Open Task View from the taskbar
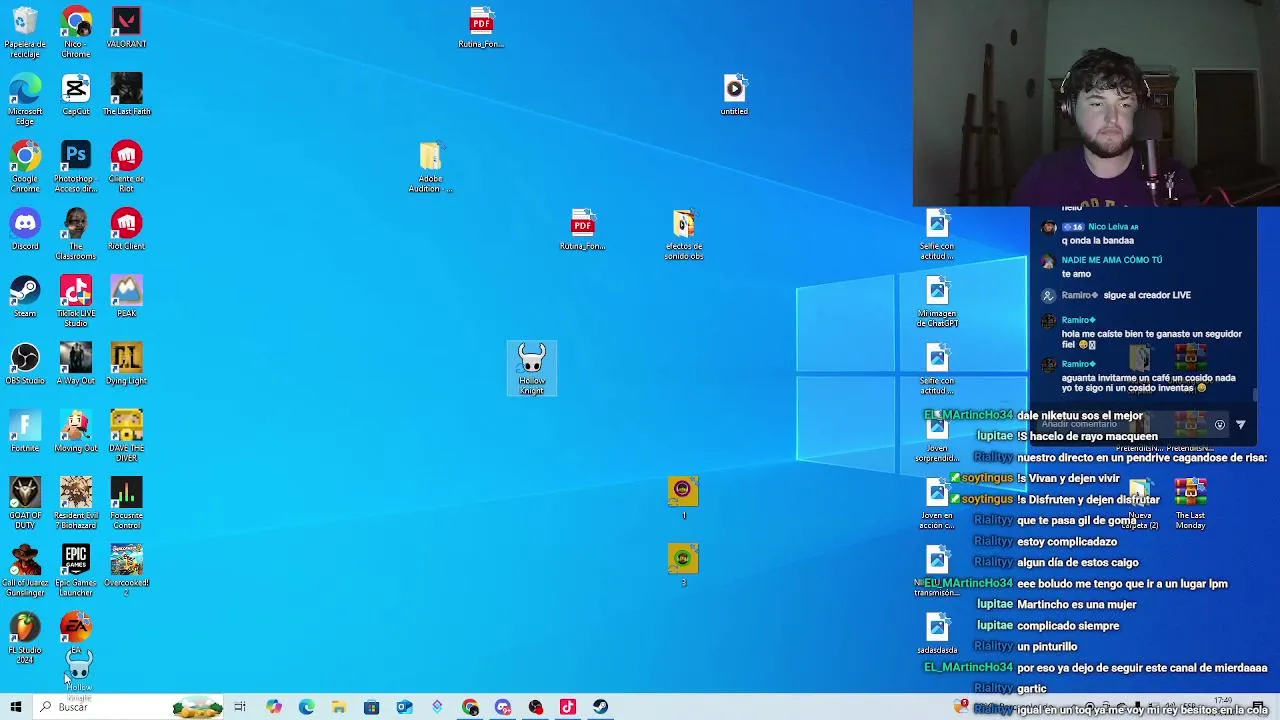This screenshot has width=1280, height=720. point(240,707)
